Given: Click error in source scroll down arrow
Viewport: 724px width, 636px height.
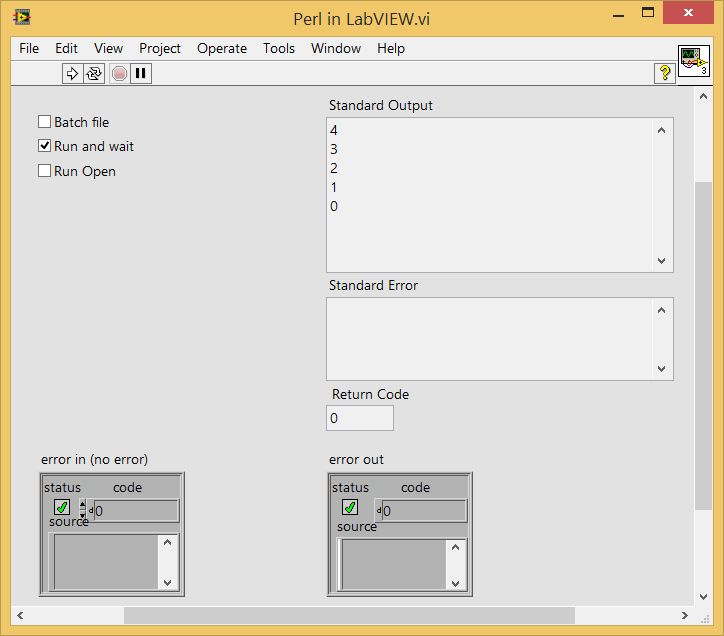Looking at the screenshot, I should tap(168, 582).
